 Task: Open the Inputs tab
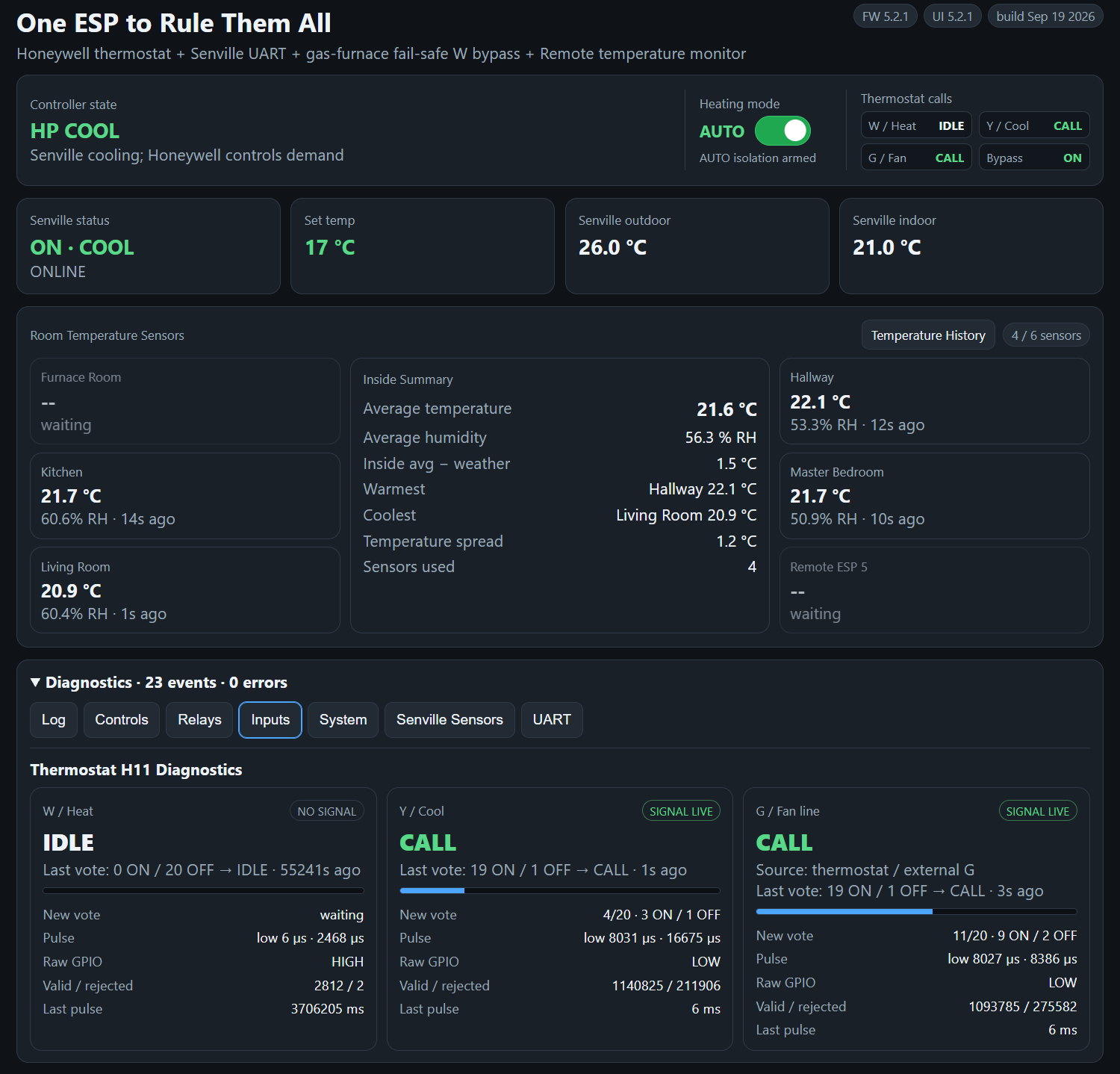(270, 720)
